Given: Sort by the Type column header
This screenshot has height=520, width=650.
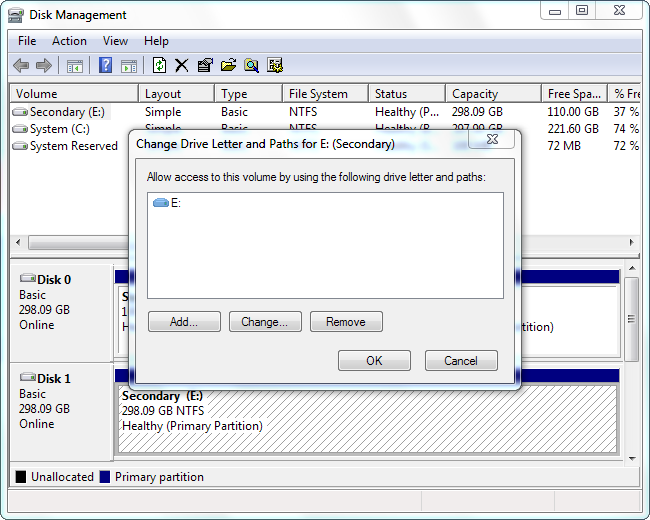Looking at the screenshot, I should [x=249, y=94].
